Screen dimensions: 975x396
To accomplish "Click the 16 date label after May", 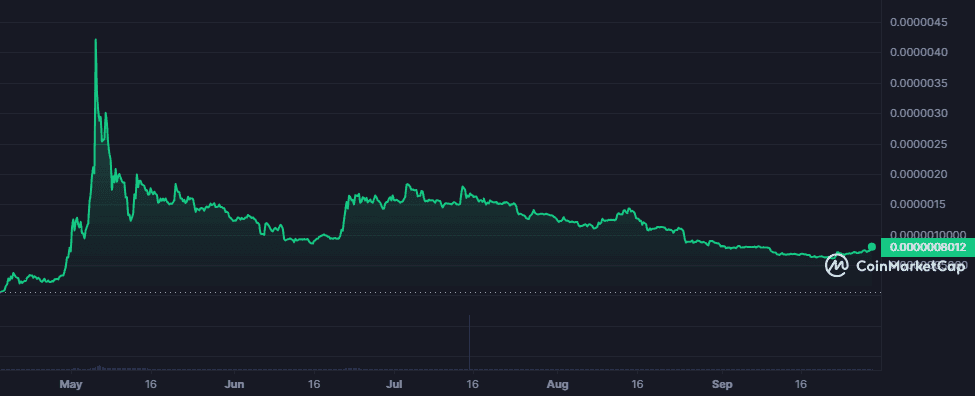I will 150,384.
